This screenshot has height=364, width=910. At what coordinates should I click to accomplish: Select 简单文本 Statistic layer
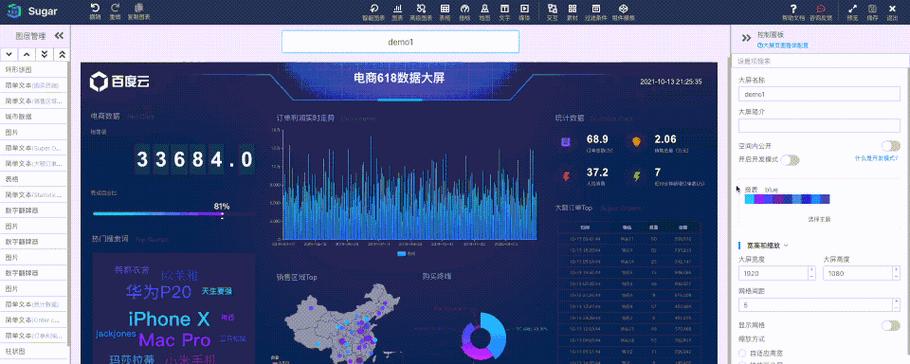34,194
